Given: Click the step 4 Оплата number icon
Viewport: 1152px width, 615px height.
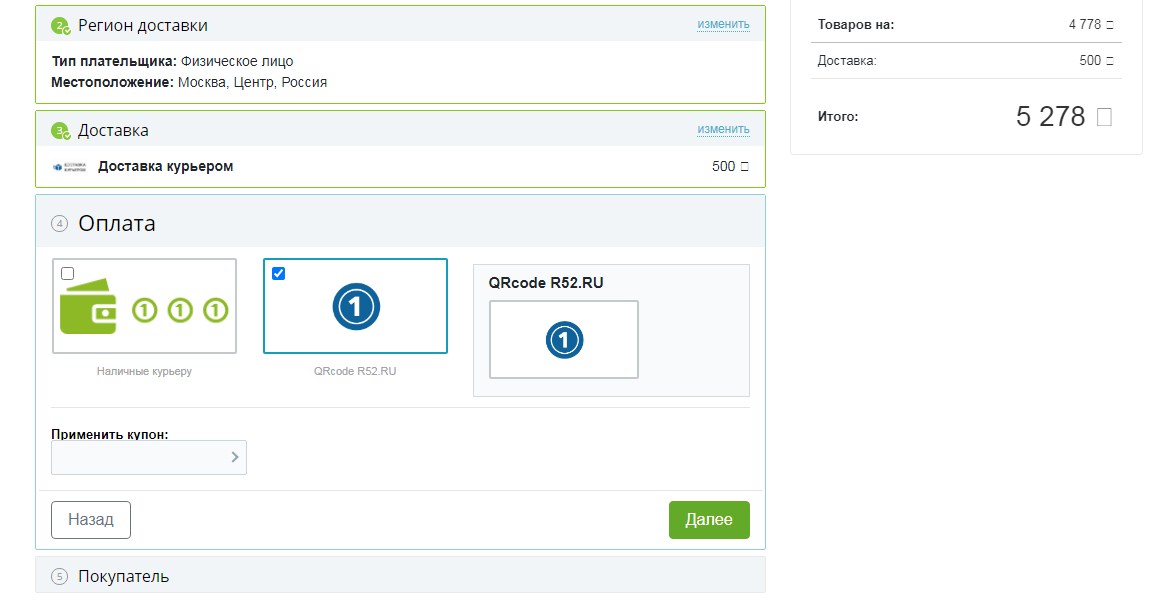Looking at the screenshot, I should click(60, 224).
